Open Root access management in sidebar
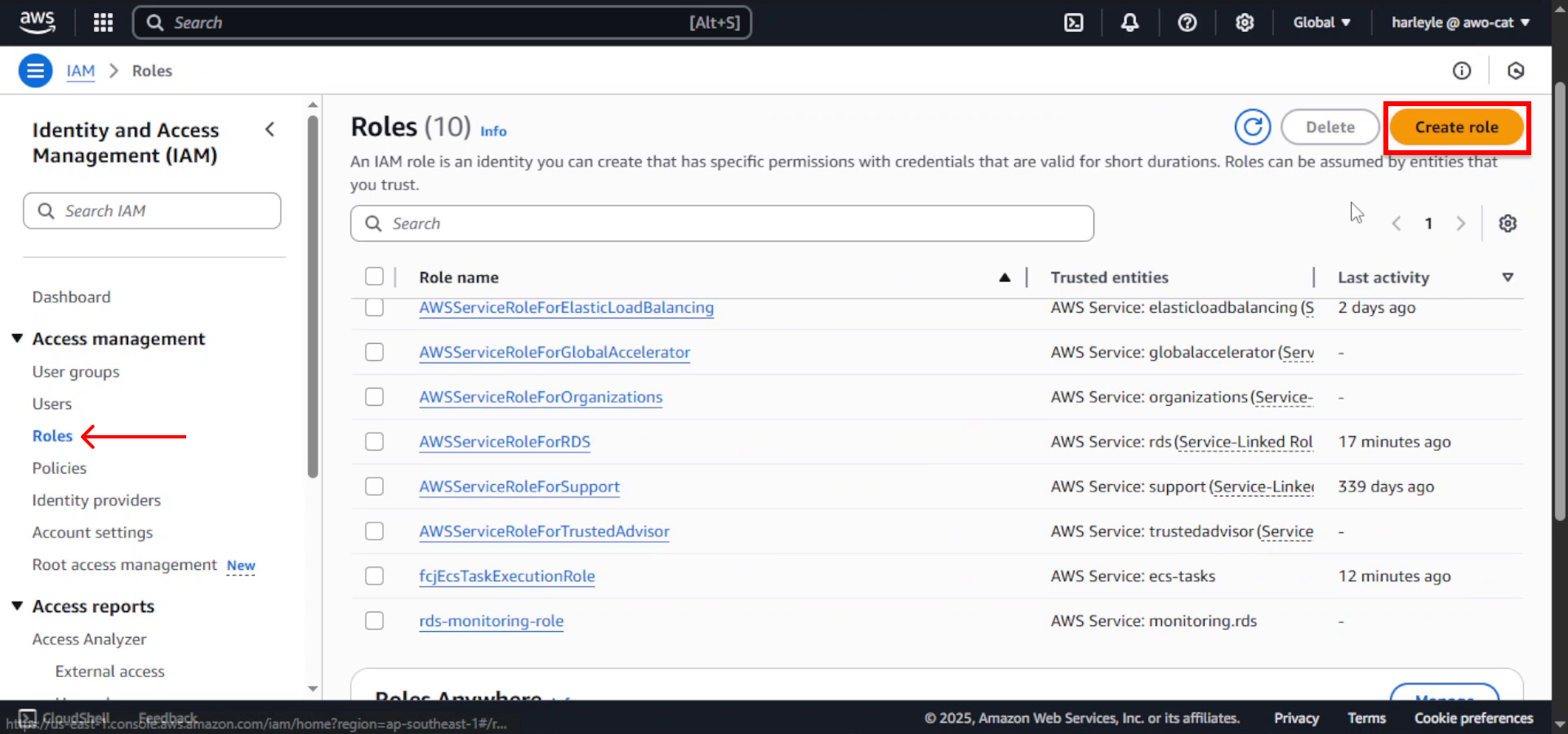The height and width of the screenshot is (734, 1568). (x=124, y=565)
